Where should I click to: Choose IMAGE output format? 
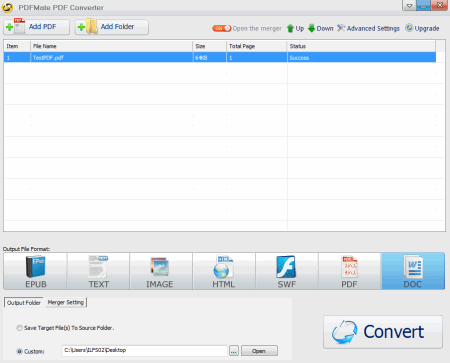161,271
